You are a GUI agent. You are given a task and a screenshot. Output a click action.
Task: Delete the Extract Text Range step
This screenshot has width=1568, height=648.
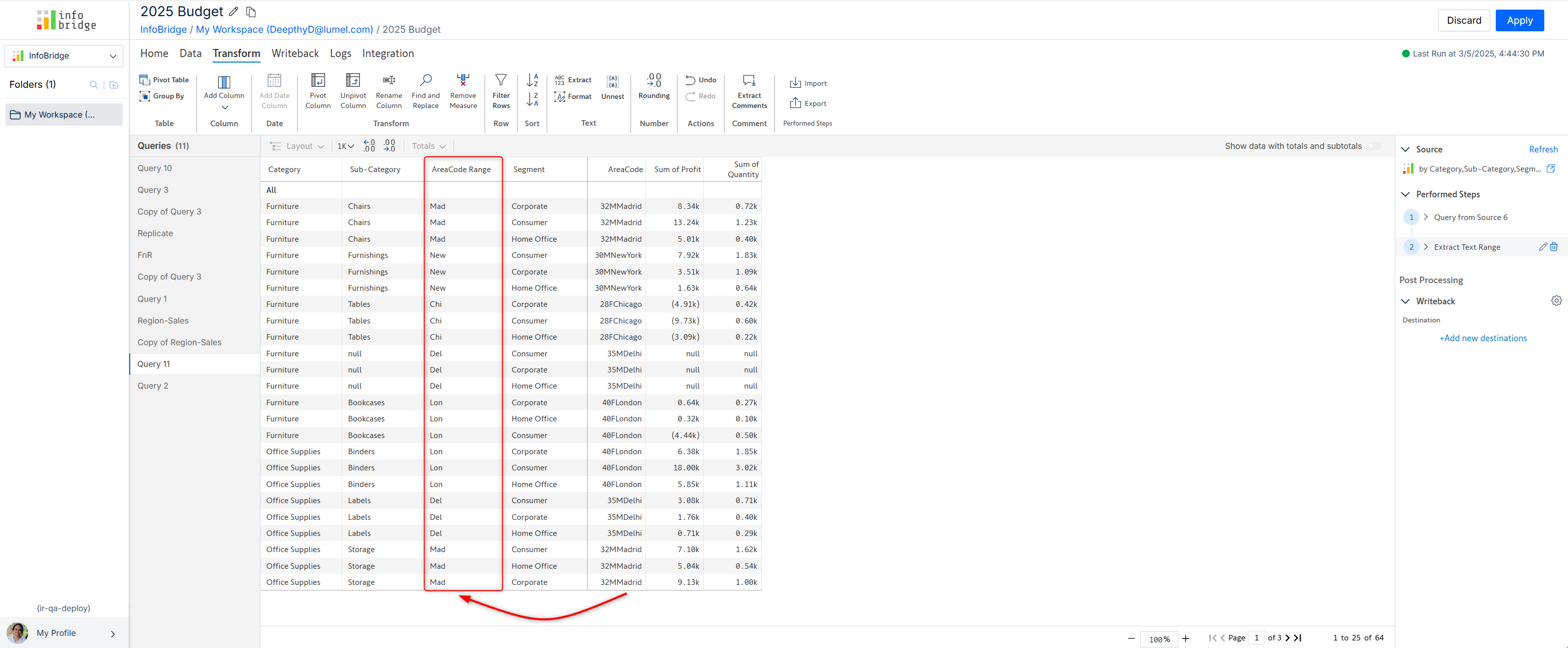[1553, 247]
